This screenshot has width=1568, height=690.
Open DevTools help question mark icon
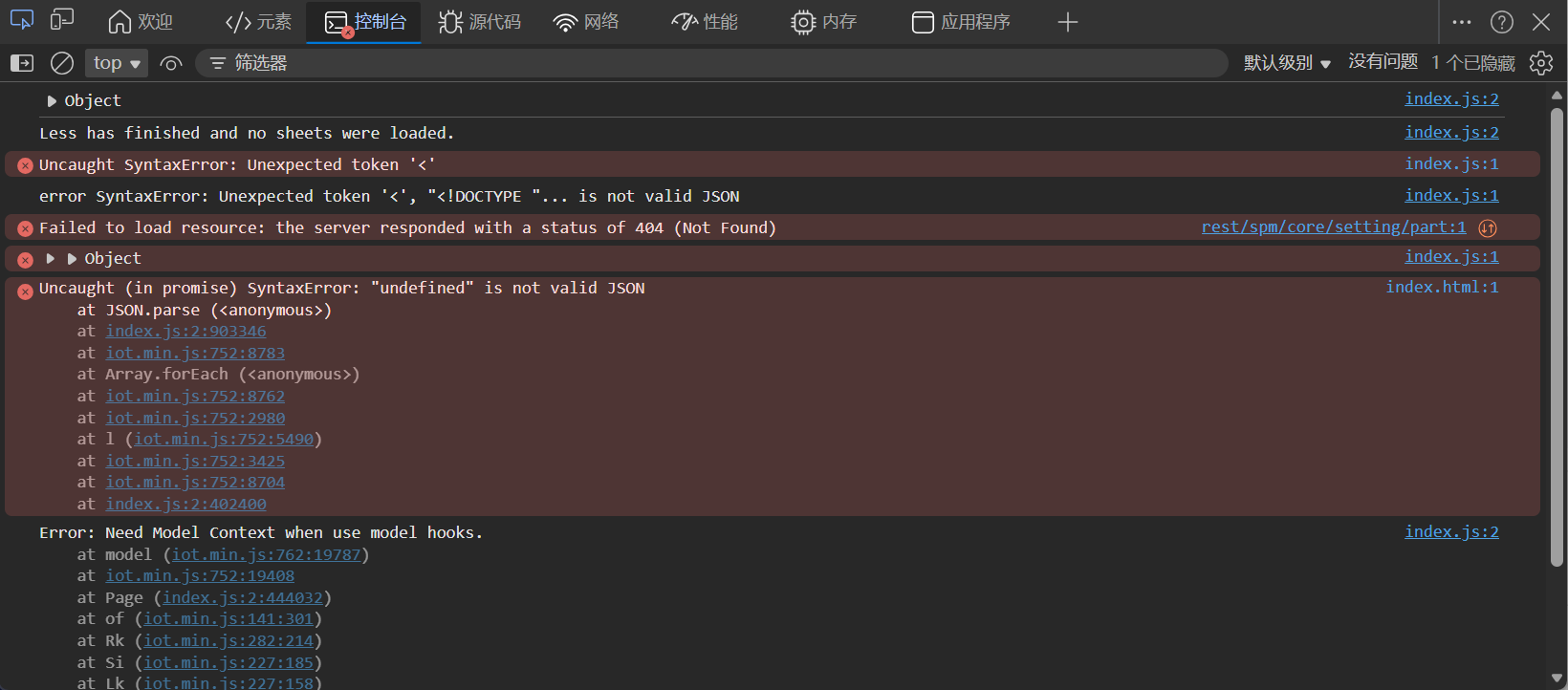[x=1502, y=22]
